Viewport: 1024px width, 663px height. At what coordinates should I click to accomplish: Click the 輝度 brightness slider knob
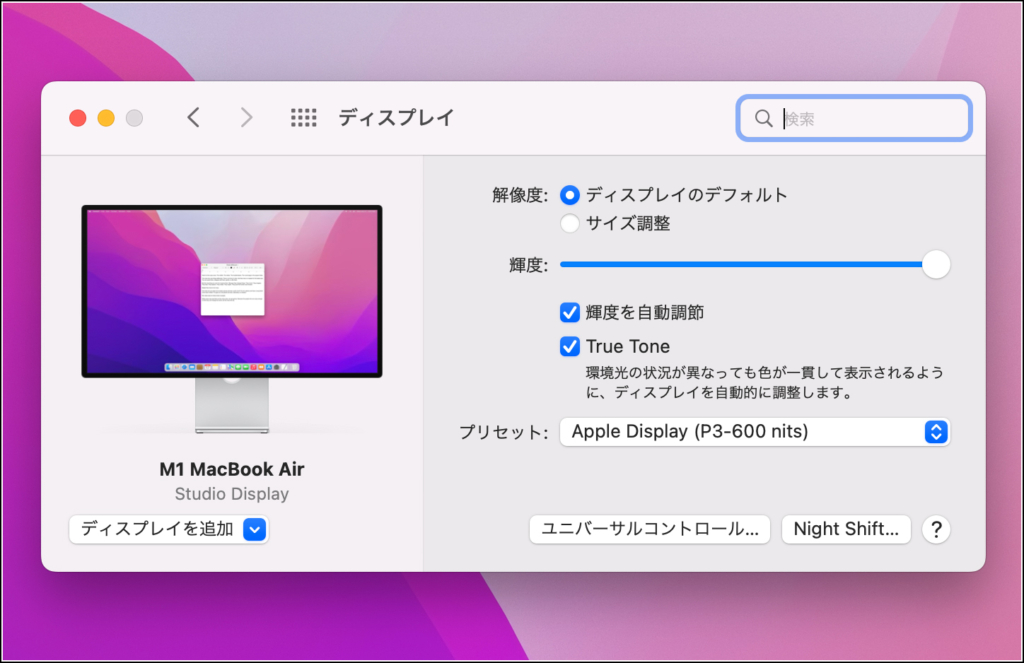click(936, 265)
